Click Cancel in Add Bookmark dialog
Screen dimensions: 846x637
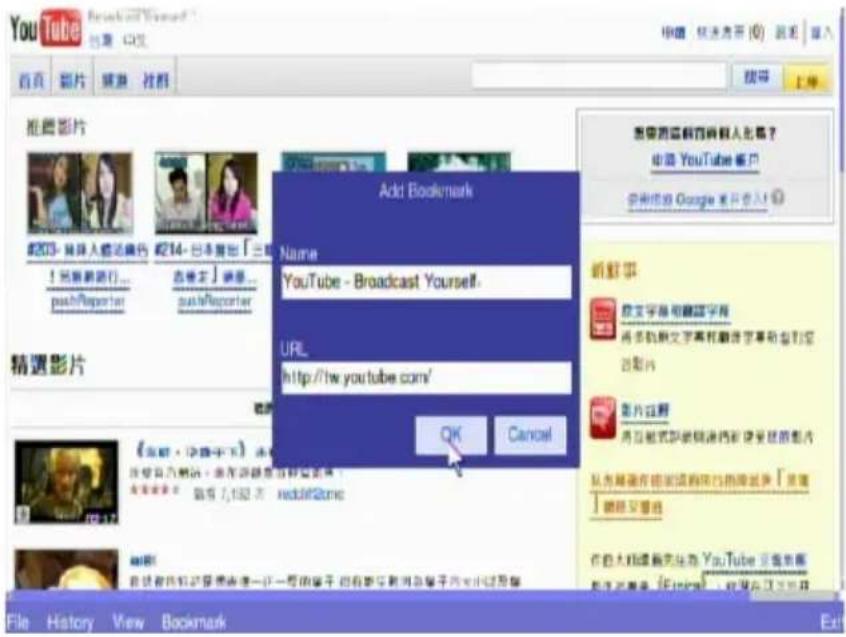pos(530,435)
